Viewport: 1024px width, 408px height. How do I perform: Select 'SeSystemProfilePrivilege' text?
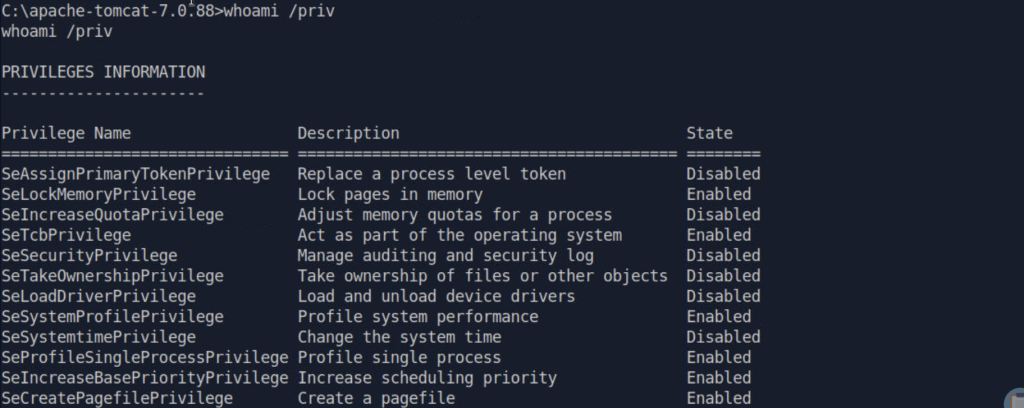click(112, 317)
